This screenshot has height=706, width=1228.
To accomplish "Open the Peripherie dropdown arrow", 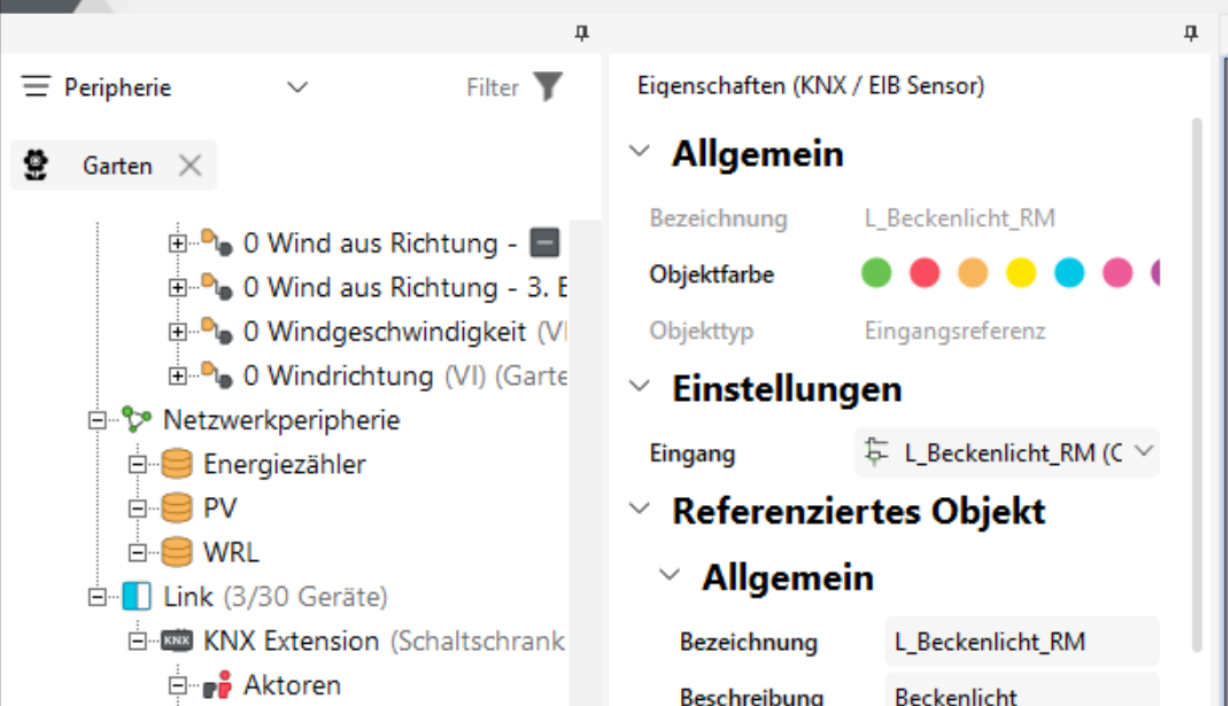I will click(297, 87).
